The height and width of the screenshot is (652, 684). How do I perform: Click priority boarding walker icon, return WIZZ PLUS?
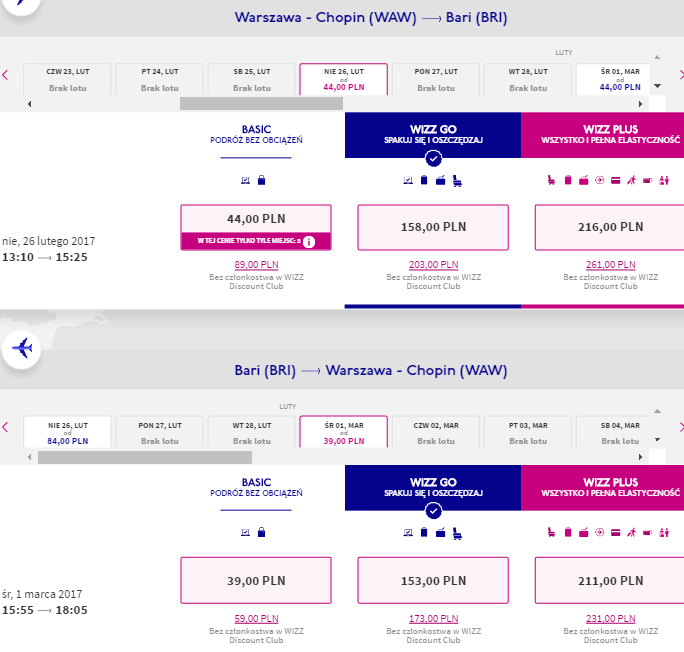point(632,533)
